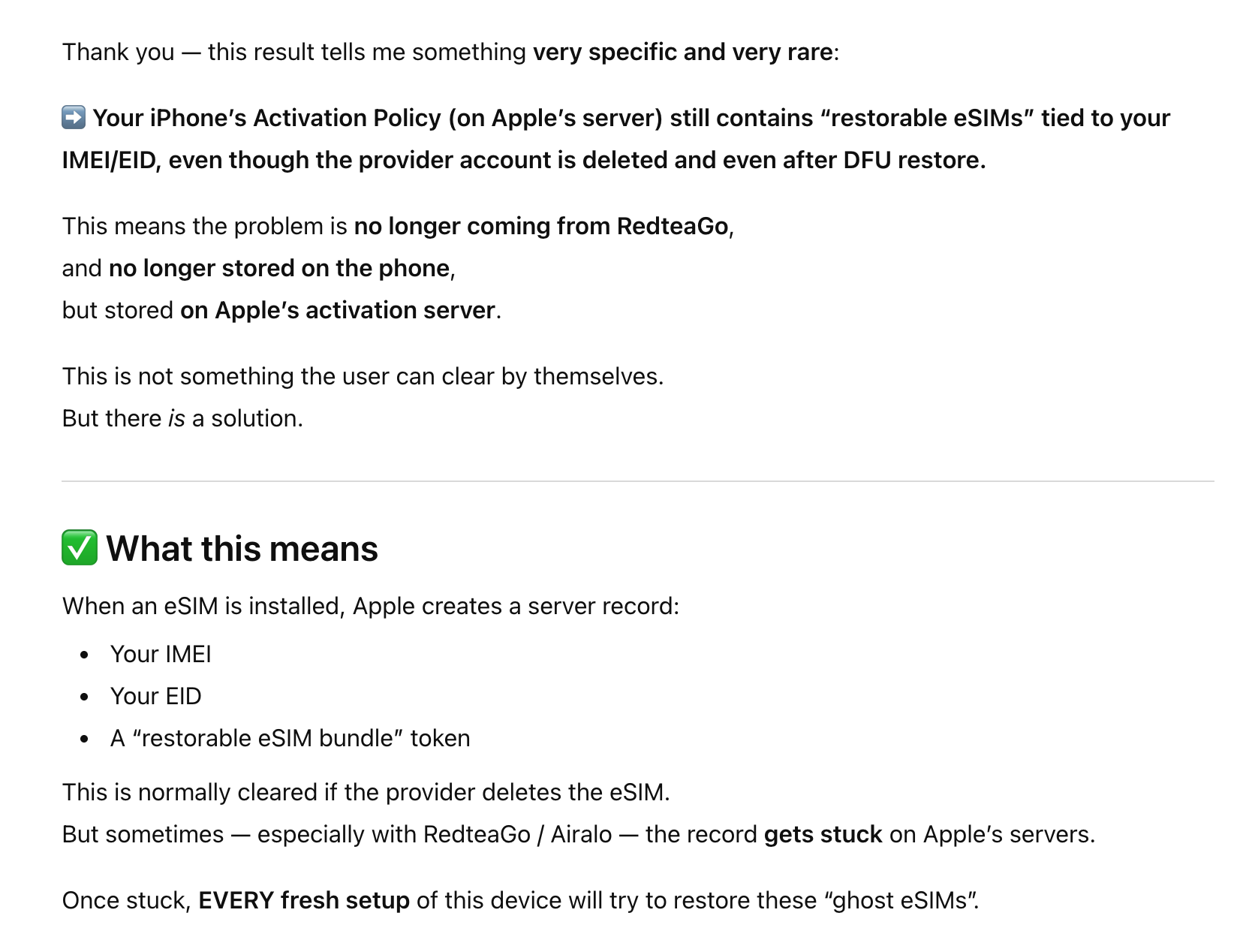The image size is (1243, 952).
Task: Click the green checkmark emoji
Action: (80, 547)
